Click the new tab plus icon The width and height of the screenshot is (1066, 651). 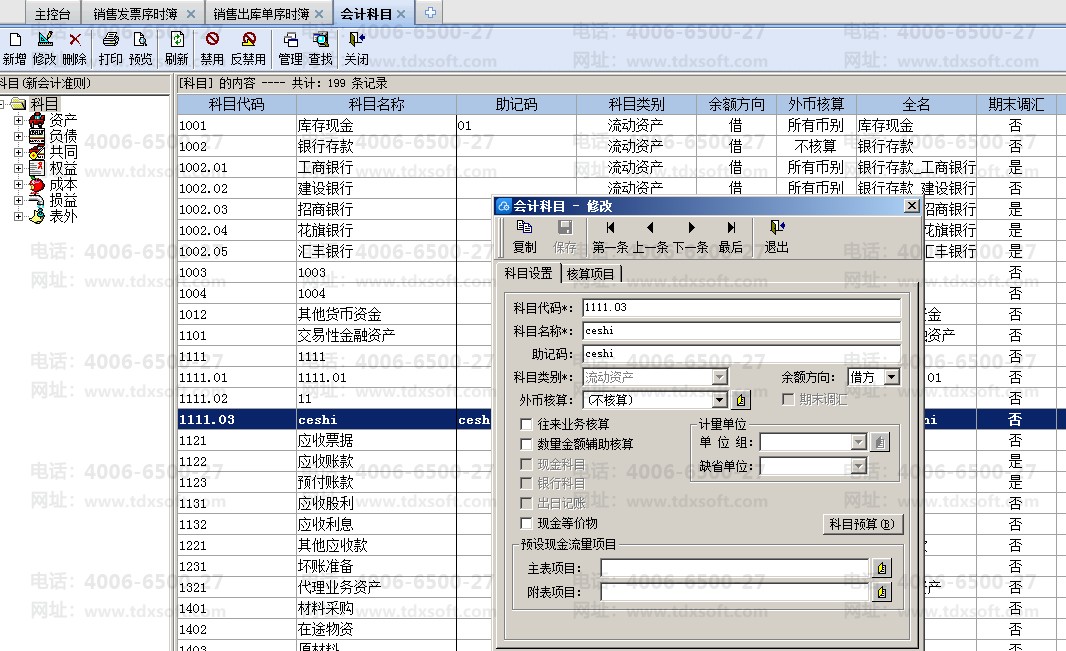430,12
